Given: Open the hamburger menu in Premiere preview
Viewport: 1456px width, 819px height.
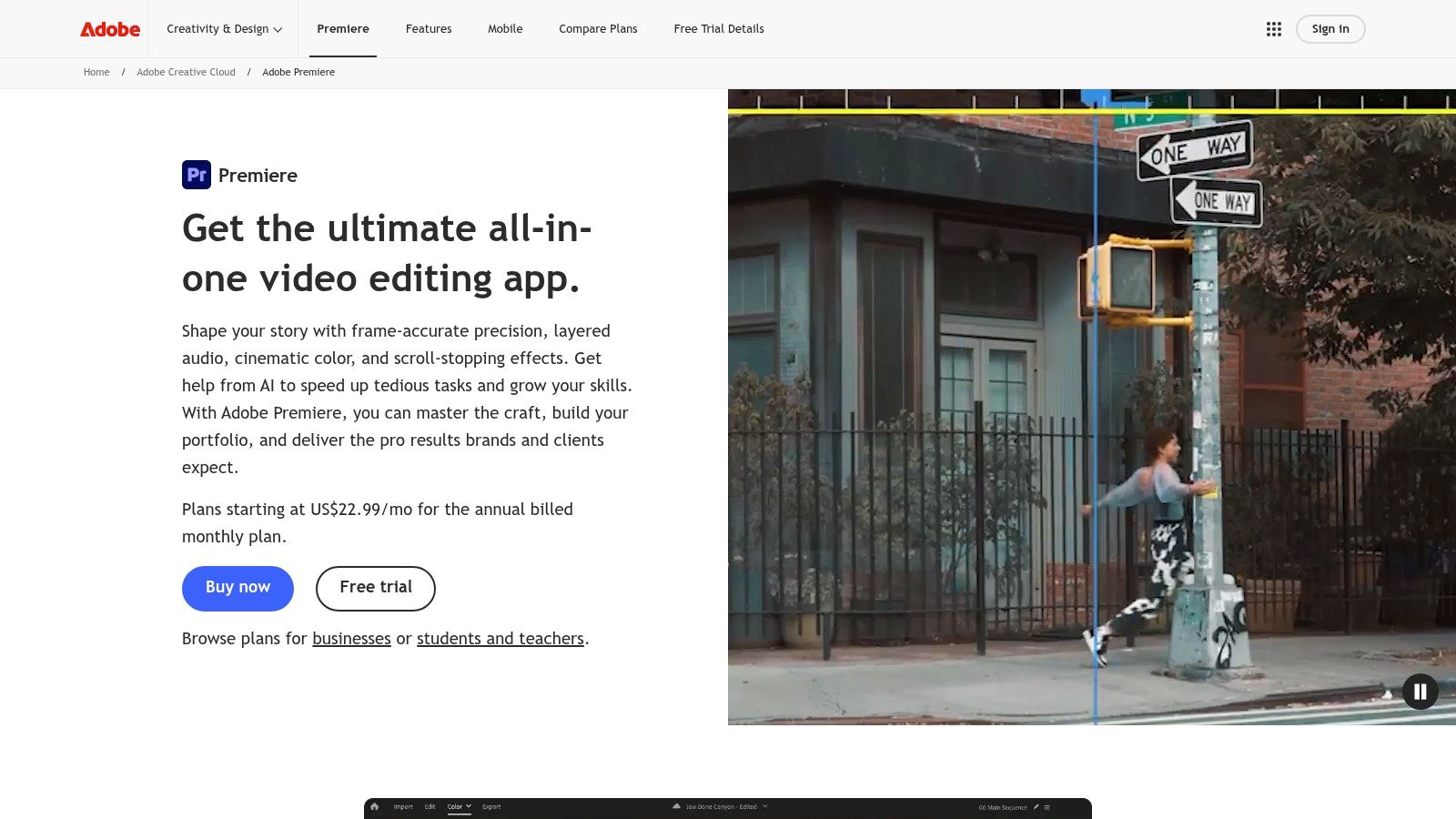Looking at the screenshot, I should (x=1046, y=807).
